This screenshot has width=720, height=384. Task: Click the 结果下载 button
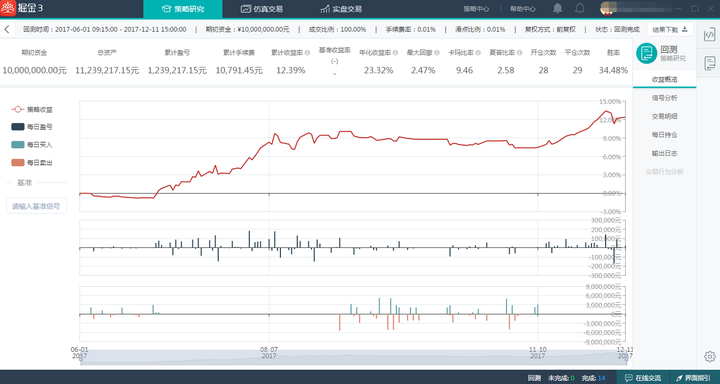click(x=670, y=29)
